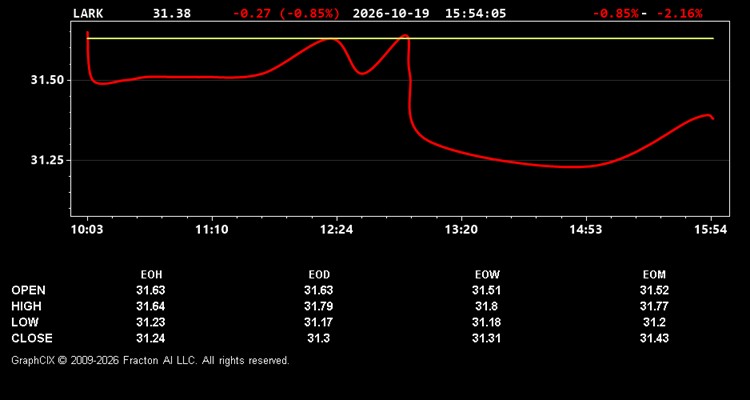Click the 11:10 time axis label

coord(212,230)
